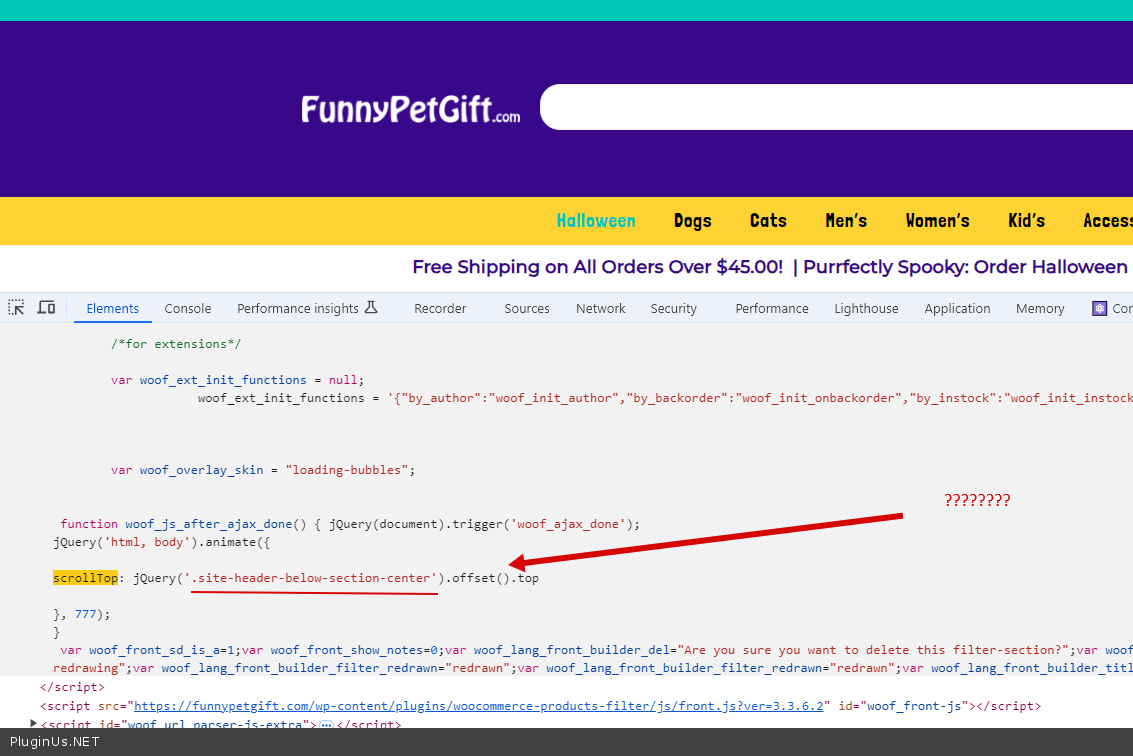Click the Performance insights flask icon
The width and height of the screenshot is (1133, 756).
(371, 308)
